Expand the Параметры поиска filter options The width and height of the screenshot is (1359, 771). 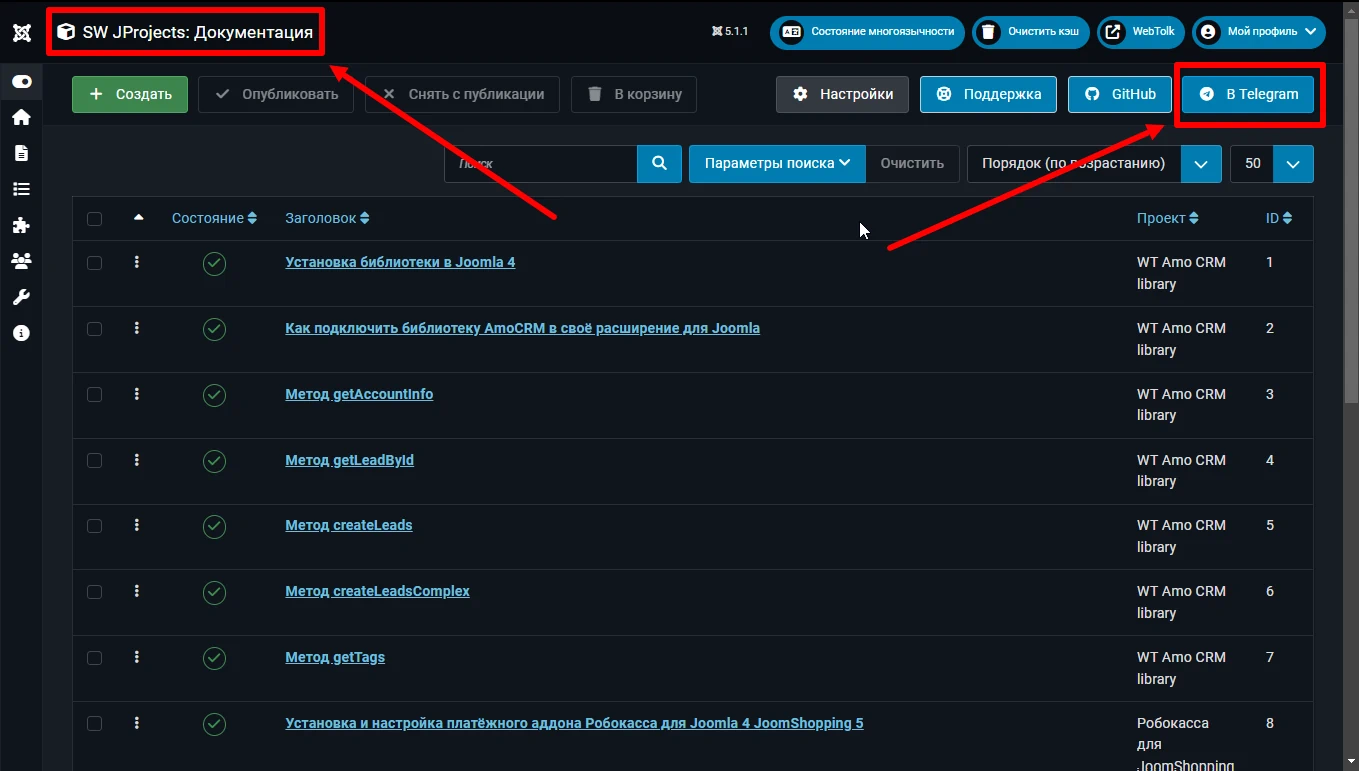(x=777, y=164)
